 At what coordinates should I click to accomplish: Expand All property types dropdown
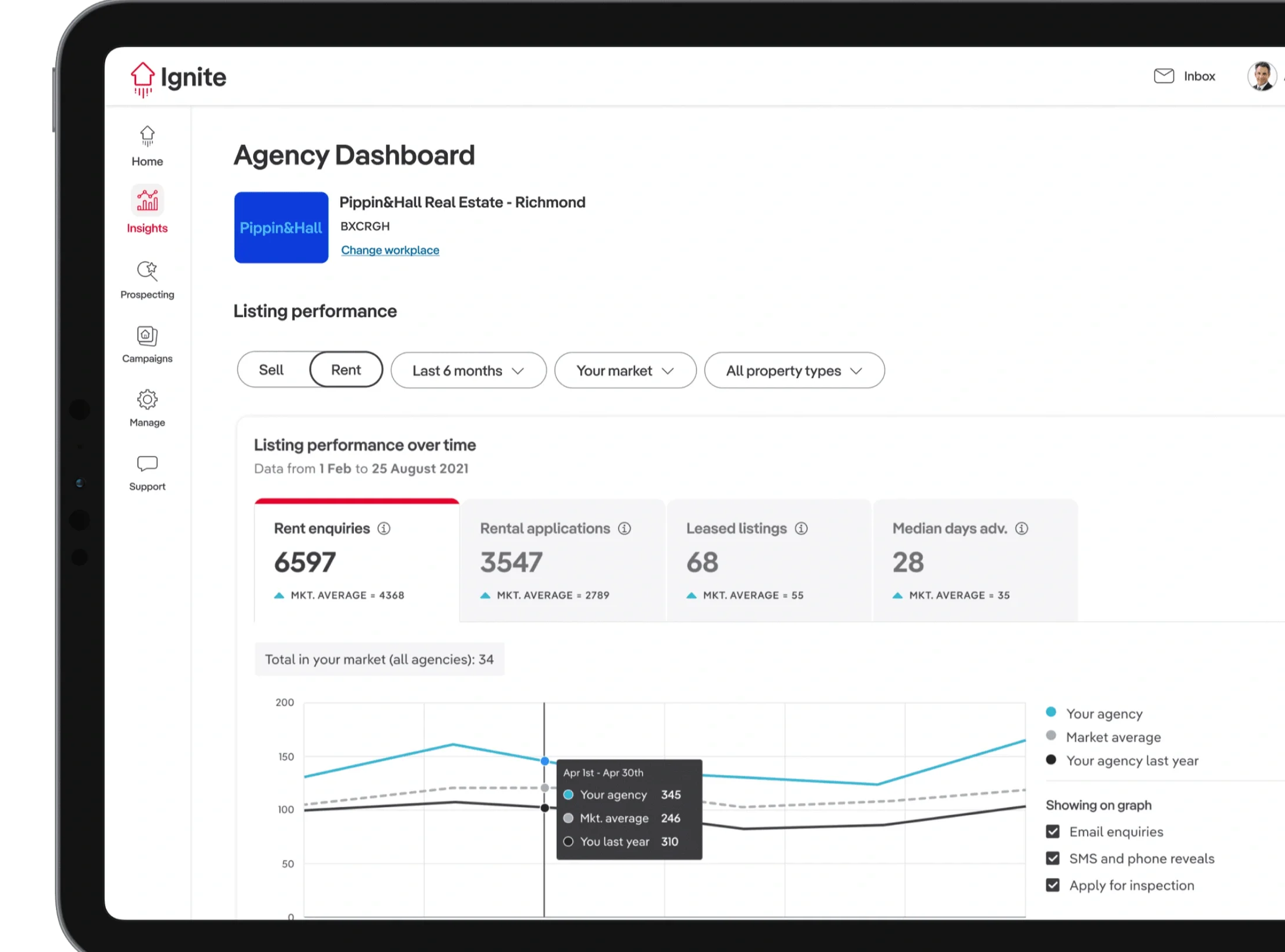[794, 371]
